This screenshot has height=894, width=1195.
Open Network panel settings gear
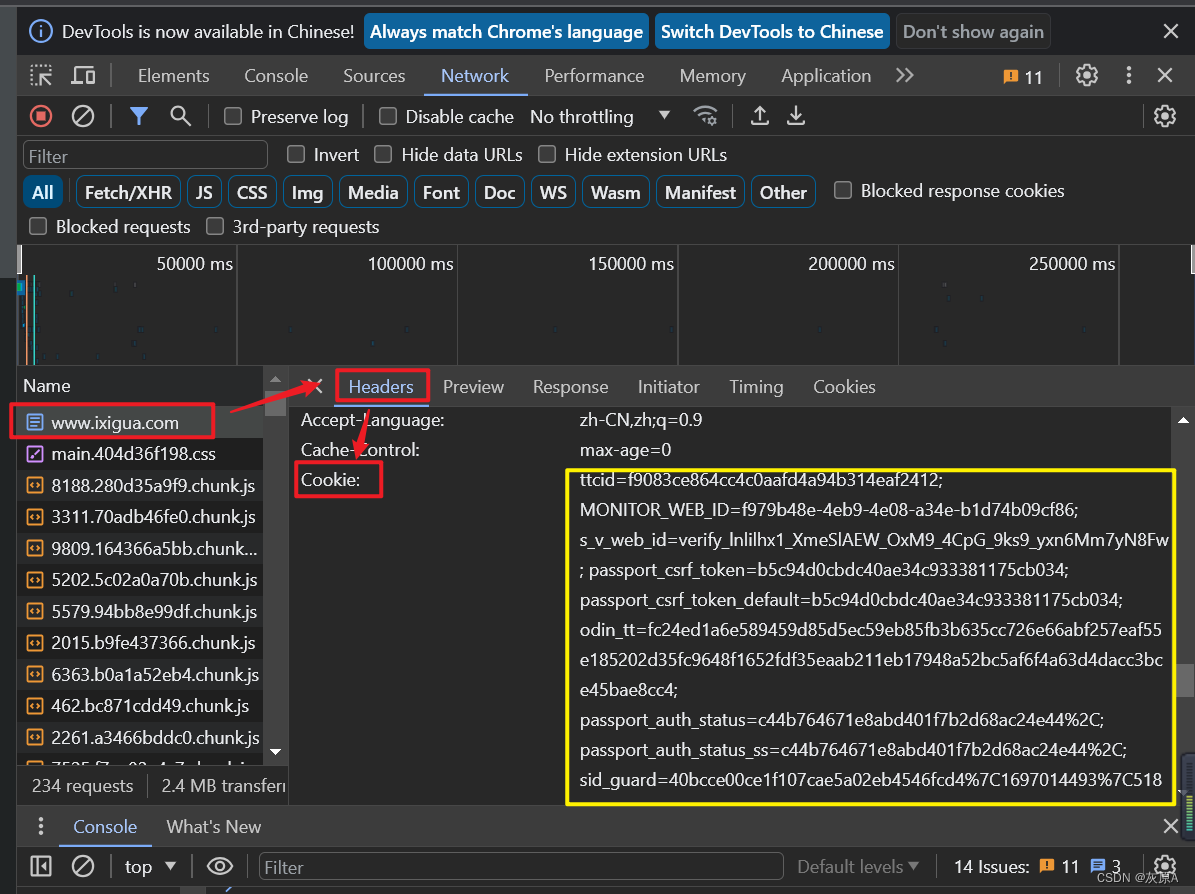pos(1165,116)
